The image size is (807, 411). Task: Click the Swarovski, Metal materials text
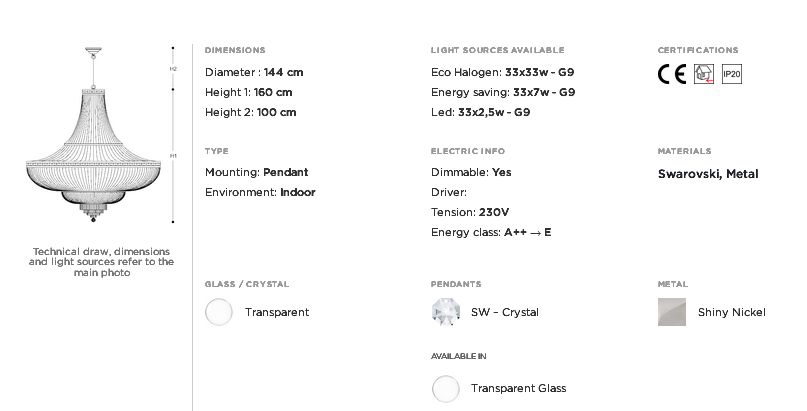(x=708, y=174)
